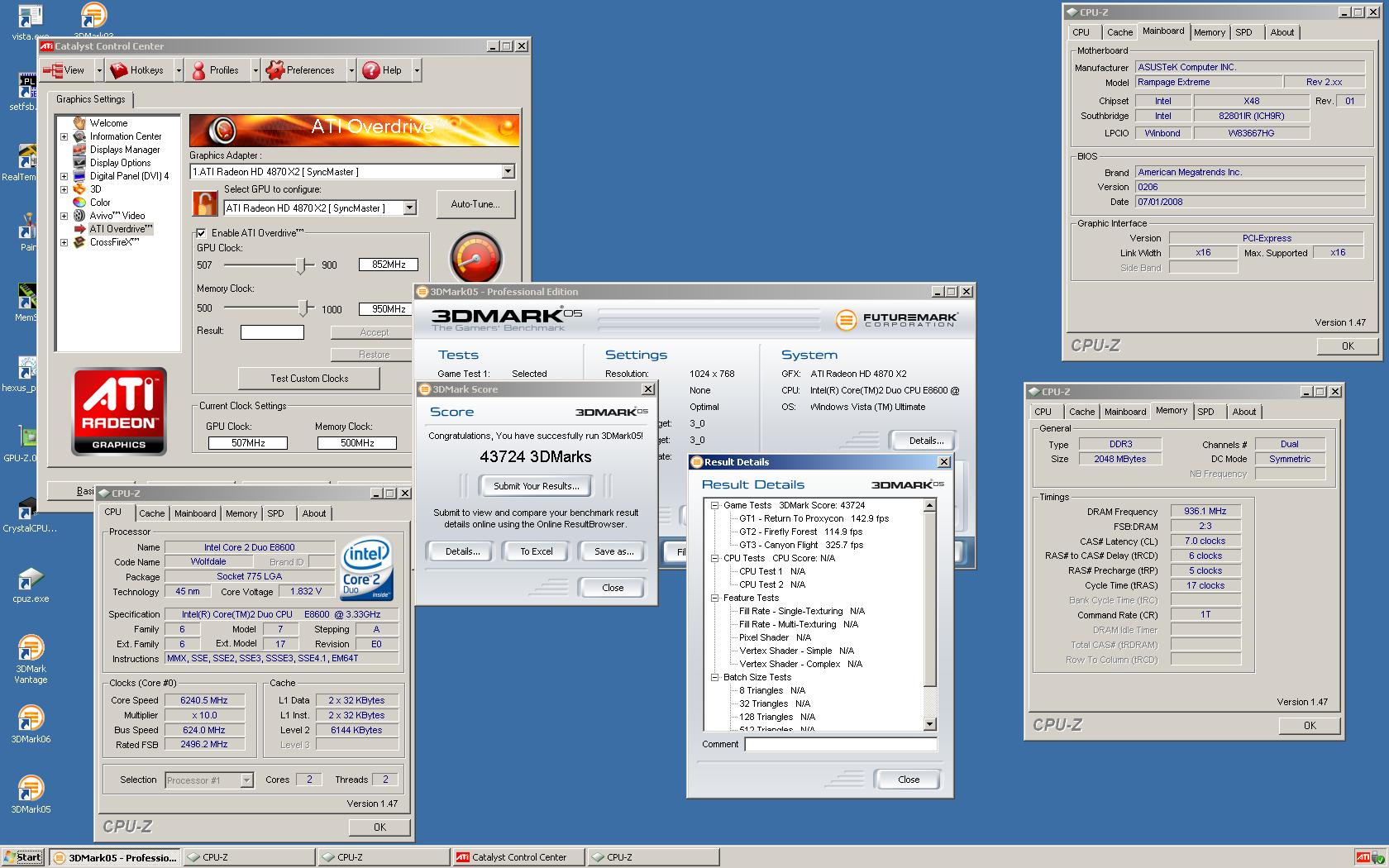Collapse Game Tests in Result Details
The image size is (1389, 868).
point(715,505)
